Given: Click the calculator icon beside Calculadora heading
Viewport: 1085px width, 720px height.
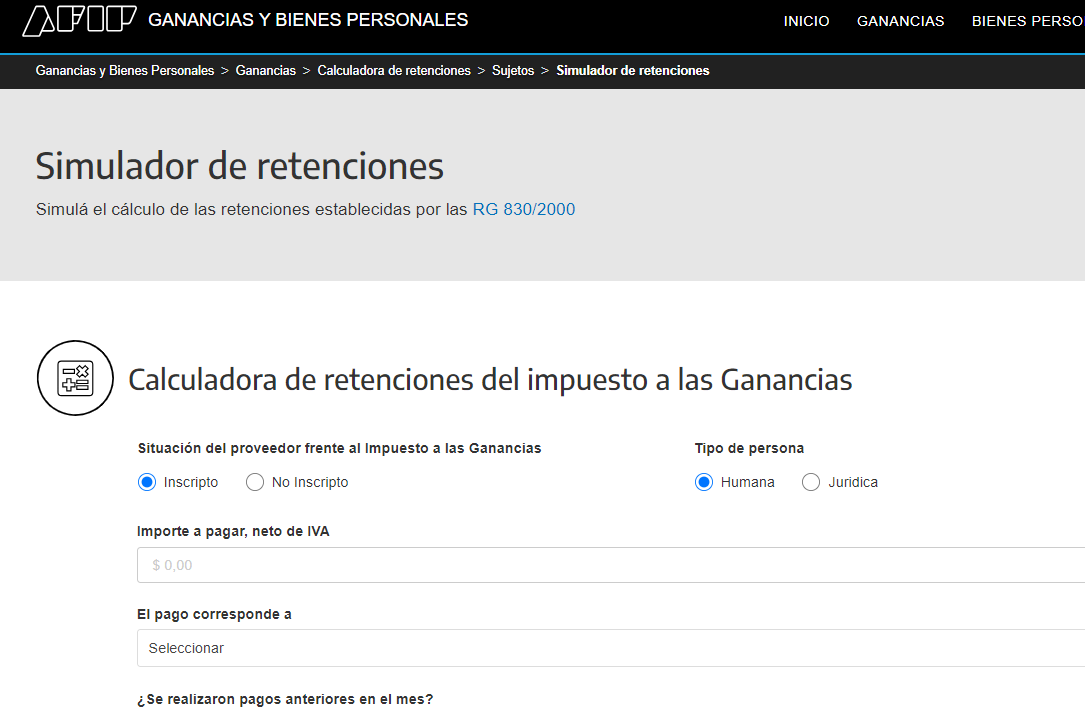Looking at the screenshot, I should (75, 378).
